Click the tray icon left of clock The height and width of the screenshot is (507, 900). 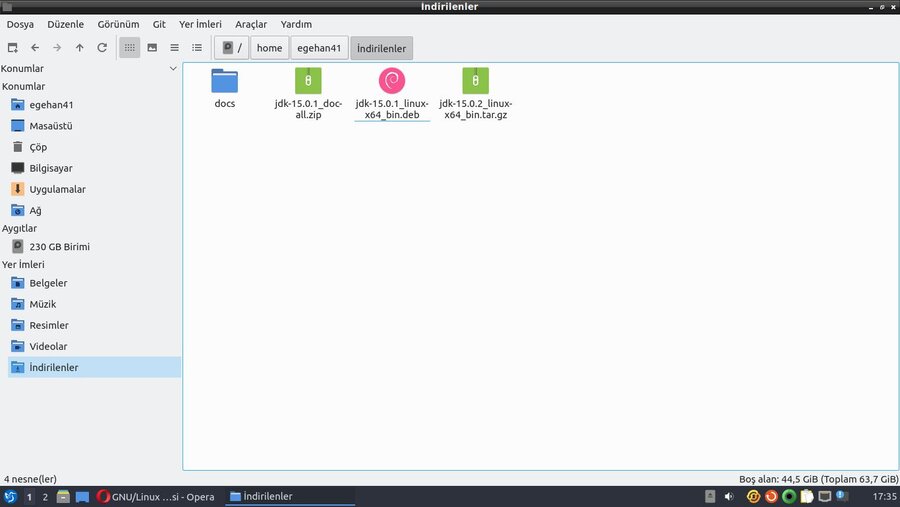point(843,496)
